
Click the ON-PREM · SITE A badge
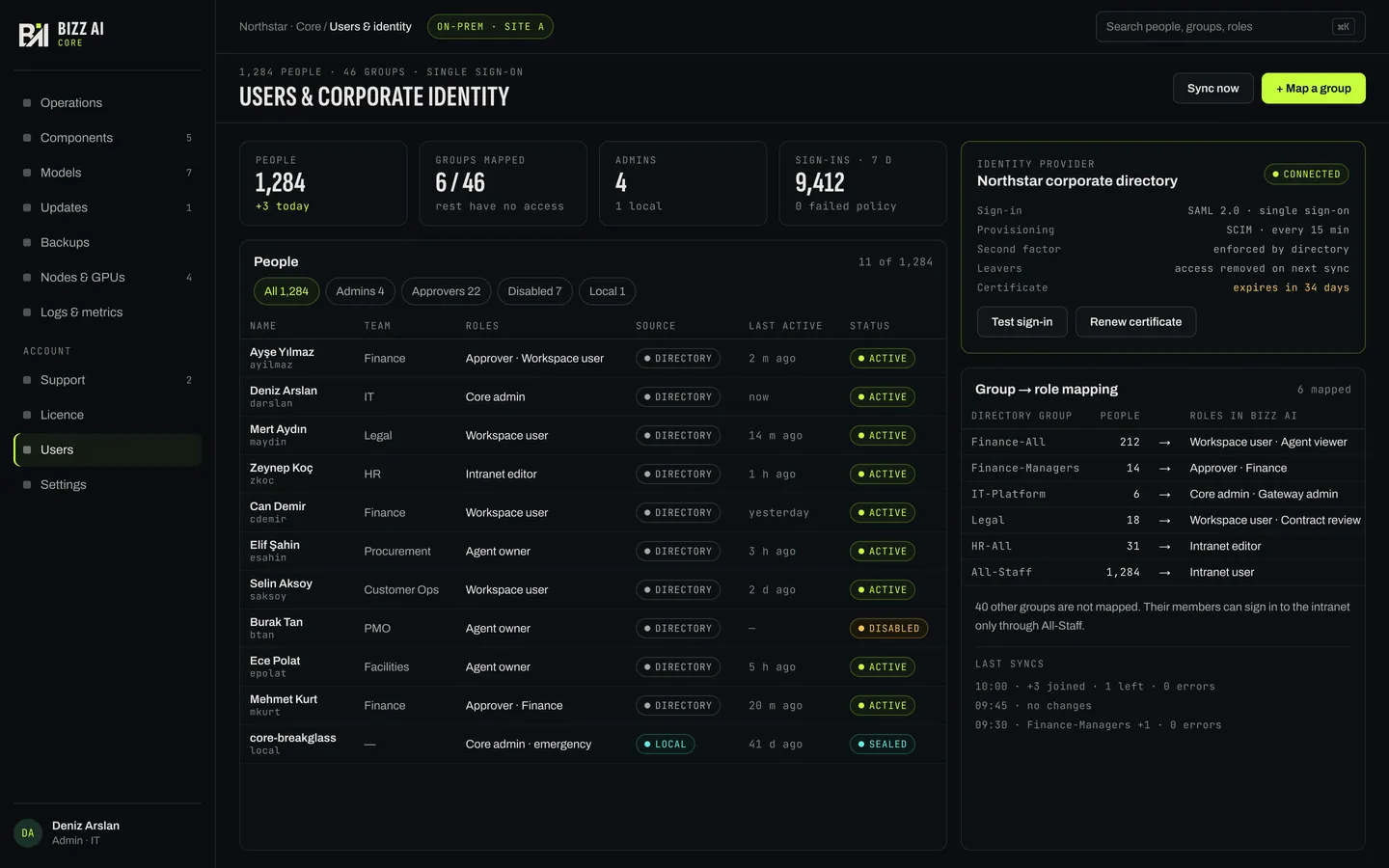490,27
